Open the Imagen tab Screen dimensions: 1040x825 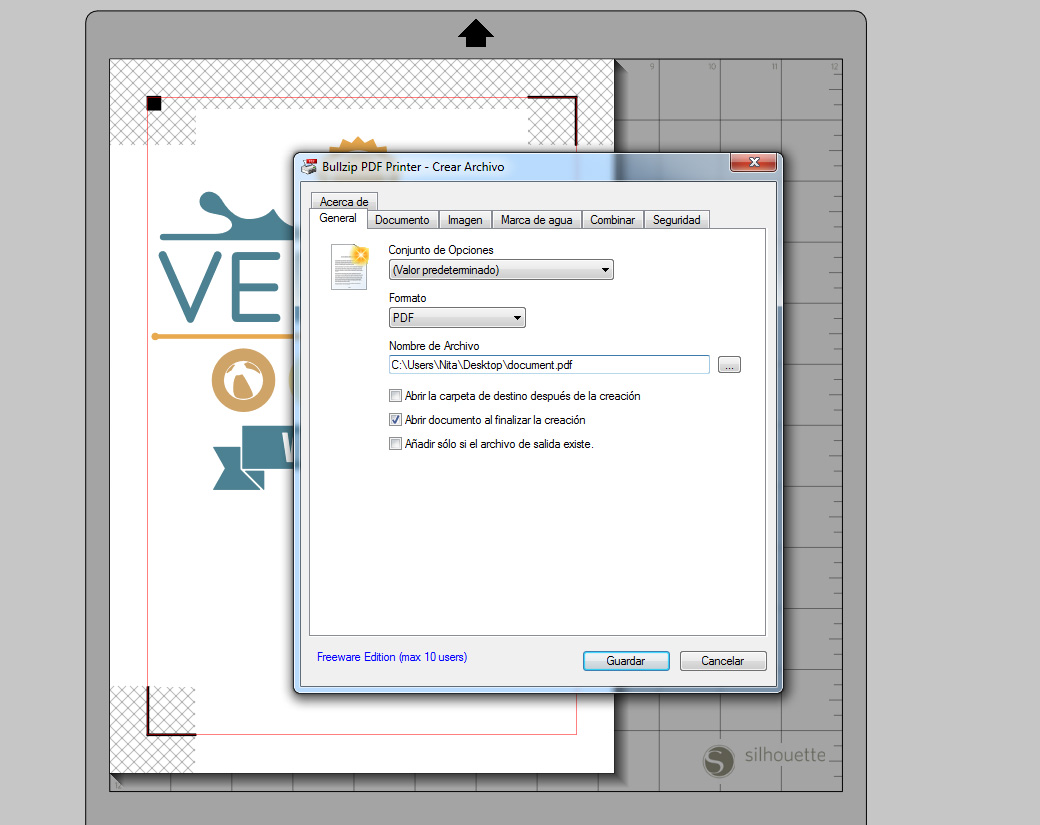click(x=465, y=220)
